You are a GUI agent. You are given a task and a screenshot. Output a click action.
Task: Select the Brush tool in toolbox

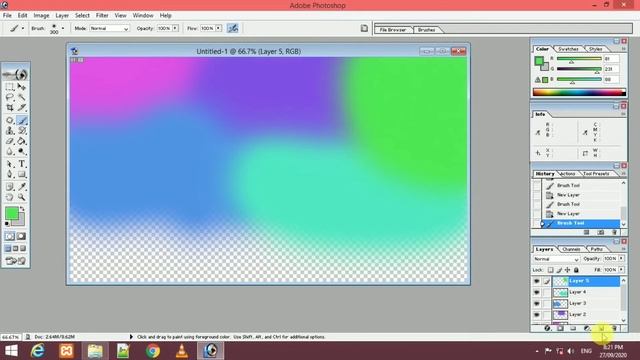click(x=22, y=120)
